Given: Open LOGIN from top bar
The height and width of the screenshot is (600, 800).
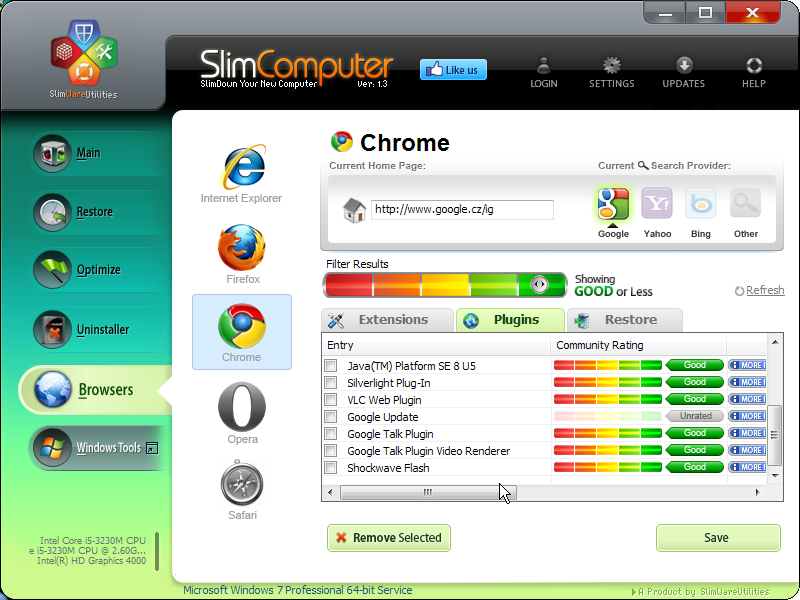Looking at the screenshot, I should (544, 72).
